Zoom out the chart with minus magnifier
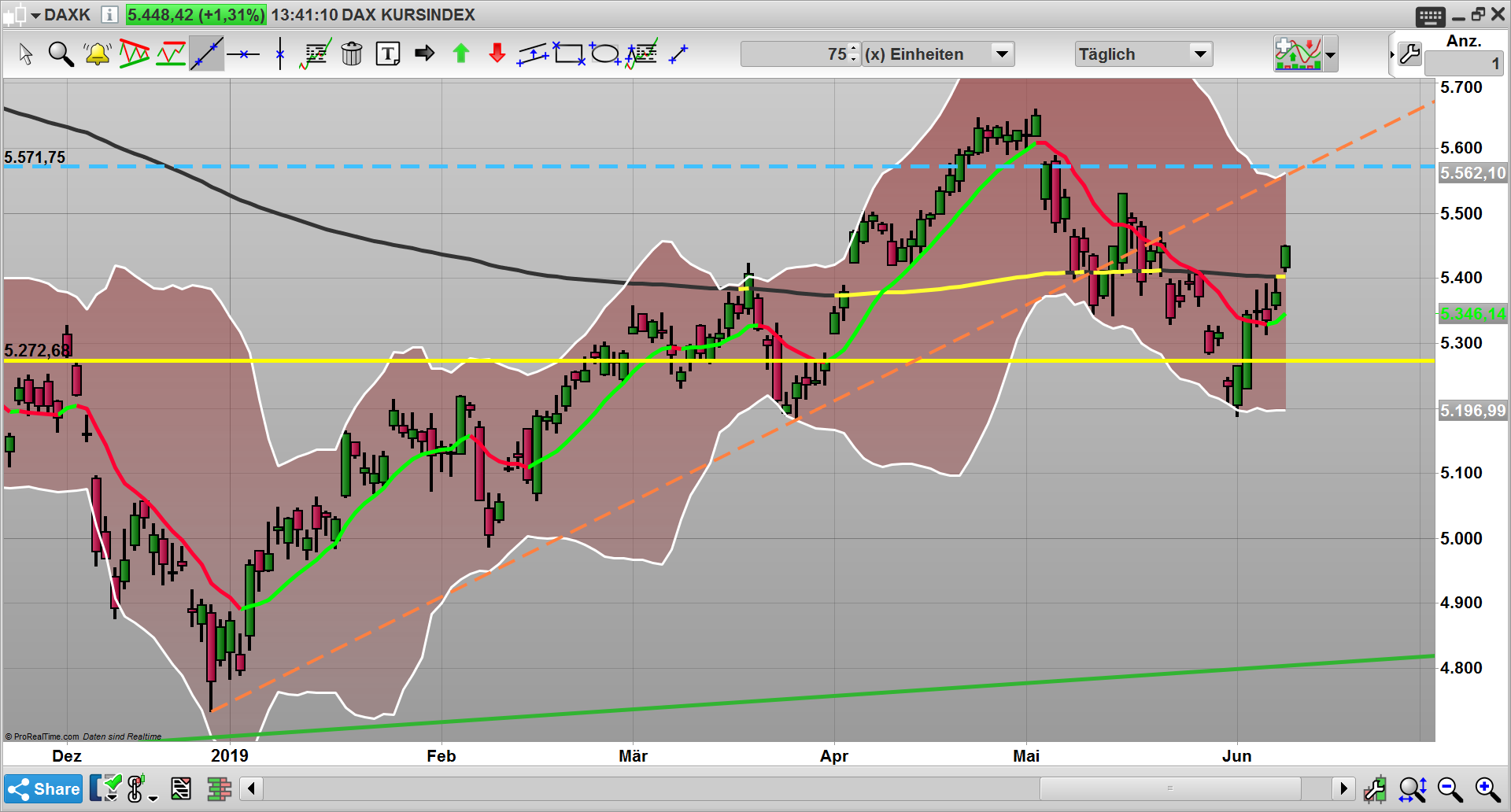Screen dimensions: 1511x812 1450,788
